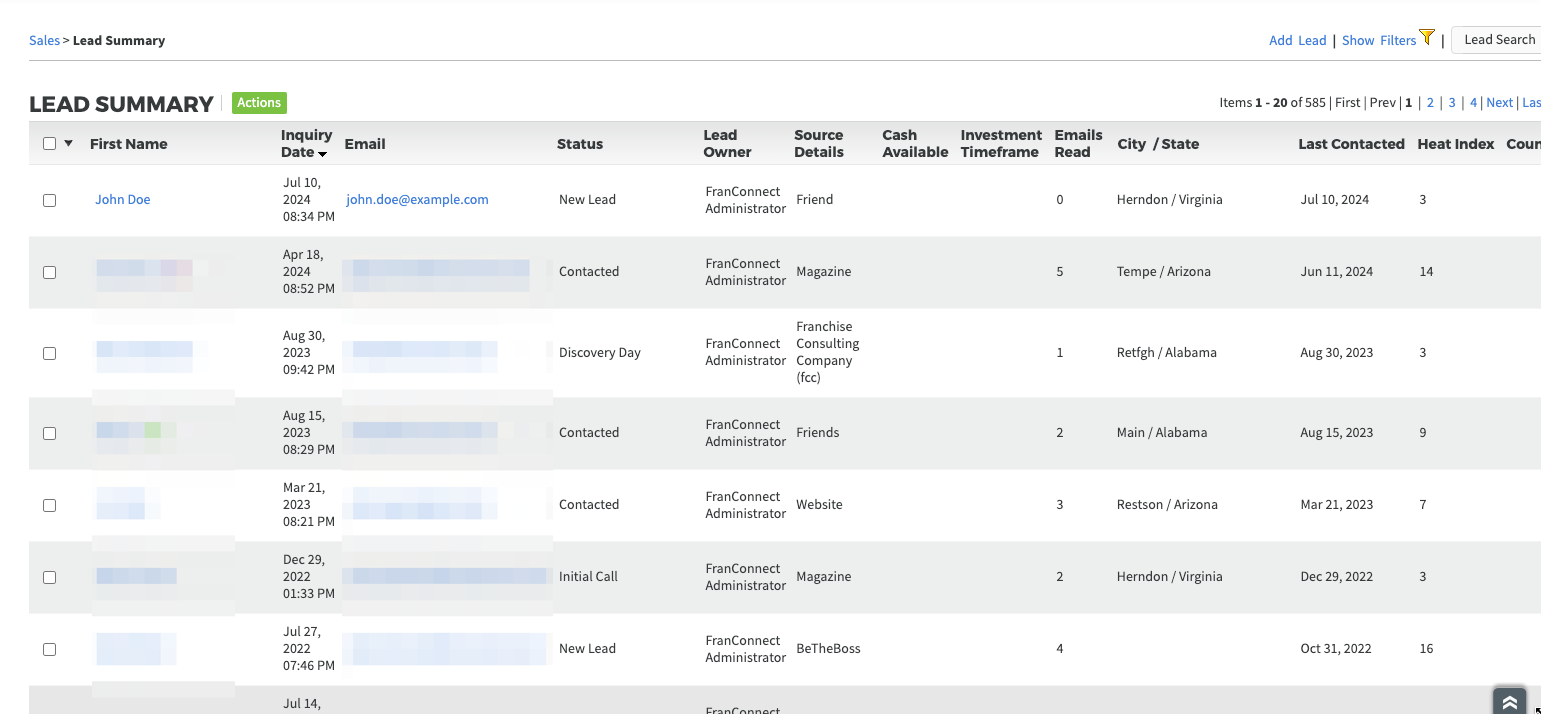Click the Inquiry Date sort arrow
This screenshot has width=1541, height=714.
[323, 154]
